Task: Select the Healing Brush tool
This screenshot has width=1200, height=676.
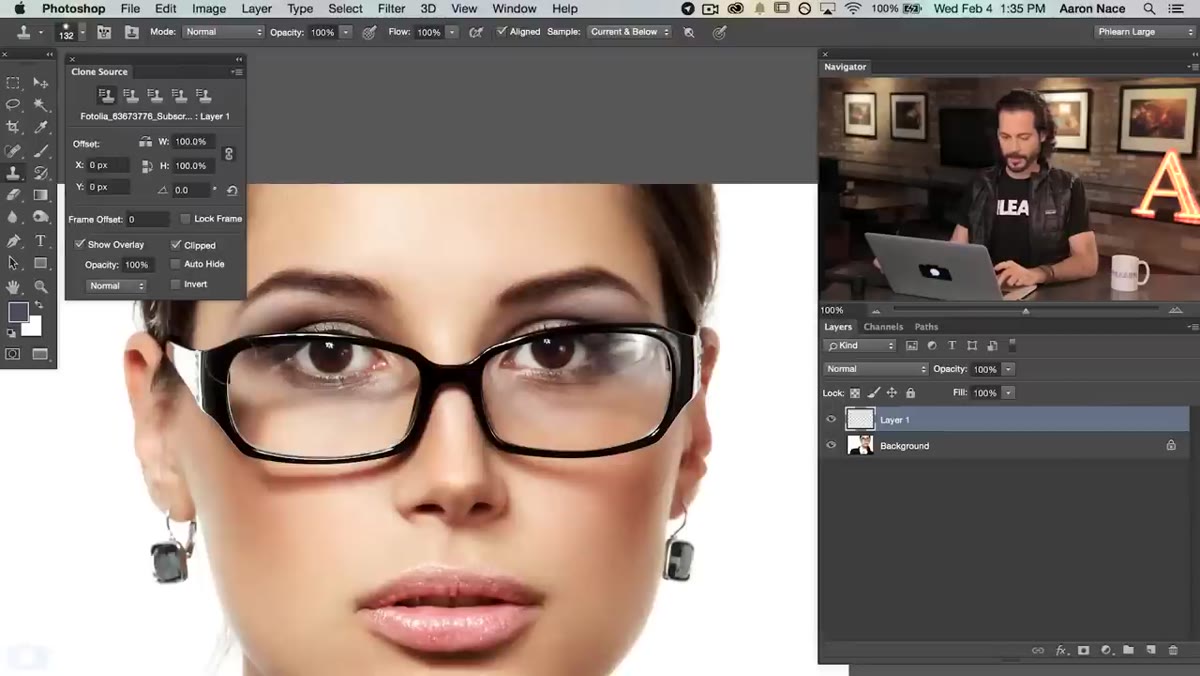Action: pyautogui.click(x=13, y=151)
